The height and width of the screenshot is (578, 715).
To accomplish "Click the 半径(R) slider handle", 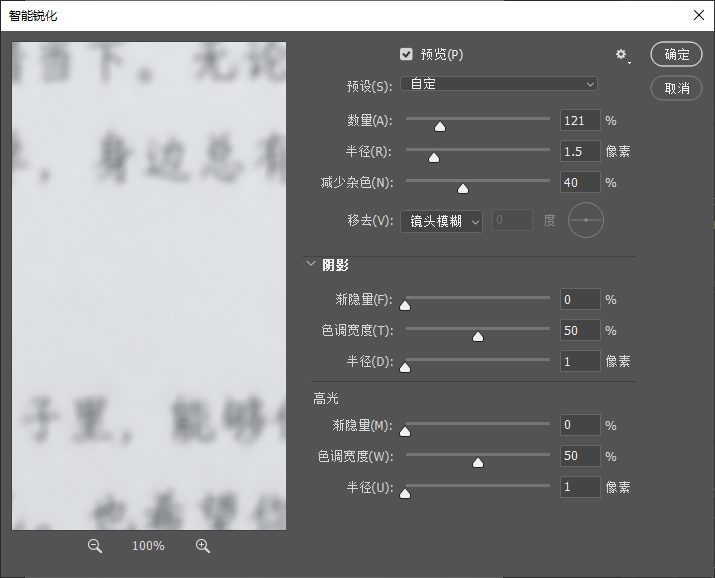I will 434,157.
